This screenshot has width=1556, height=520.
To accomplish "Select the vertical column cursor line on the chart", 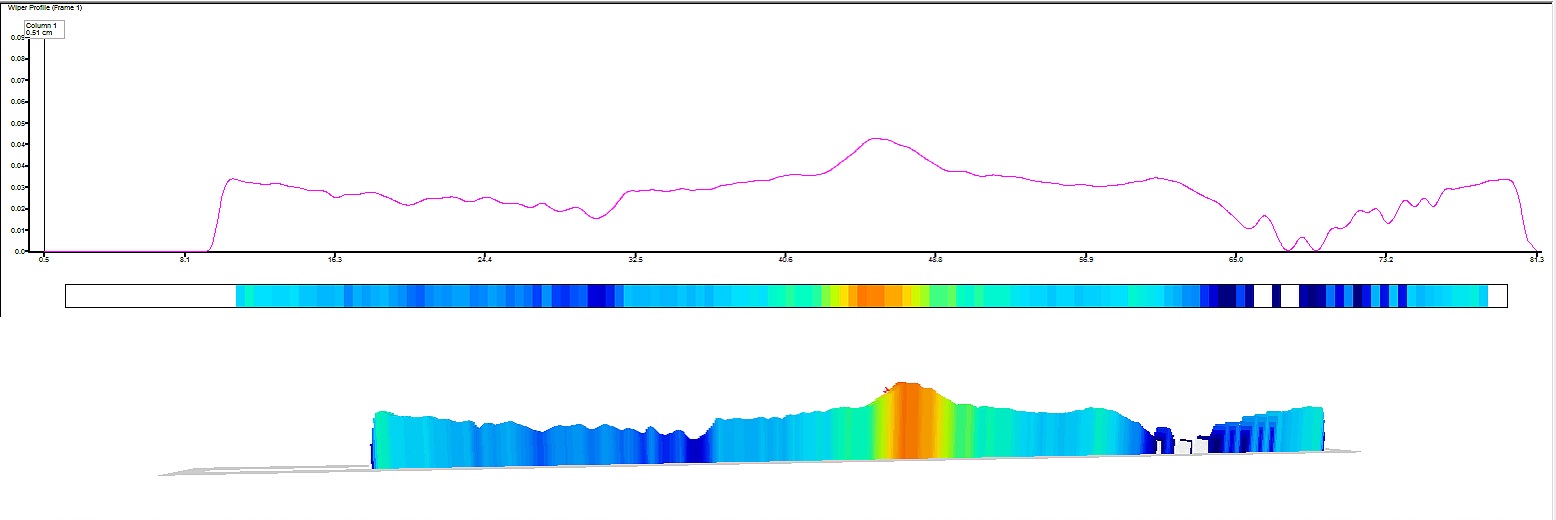I will click(44, 144).
